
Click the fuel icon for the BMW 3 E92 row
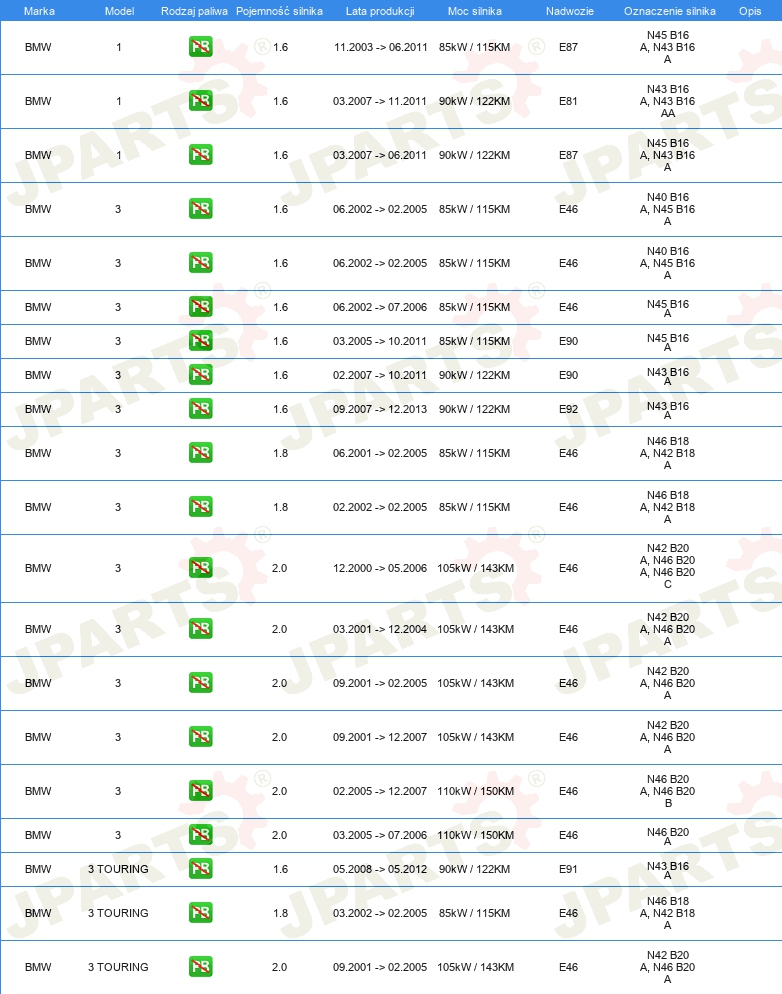click(x=200, y=409)
